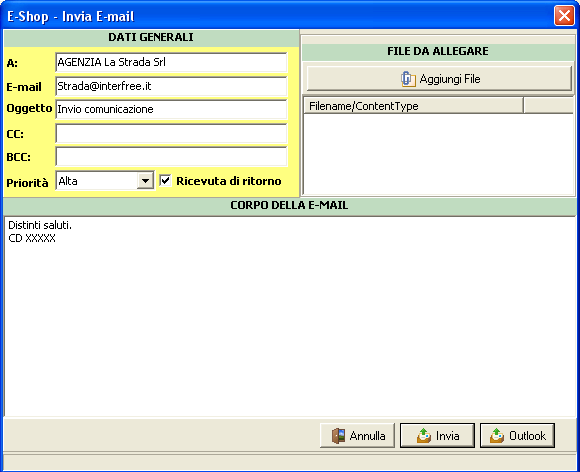Send the email with Invia
The image size is (580, 472).
pyautogui.click(x=437, y=436)
